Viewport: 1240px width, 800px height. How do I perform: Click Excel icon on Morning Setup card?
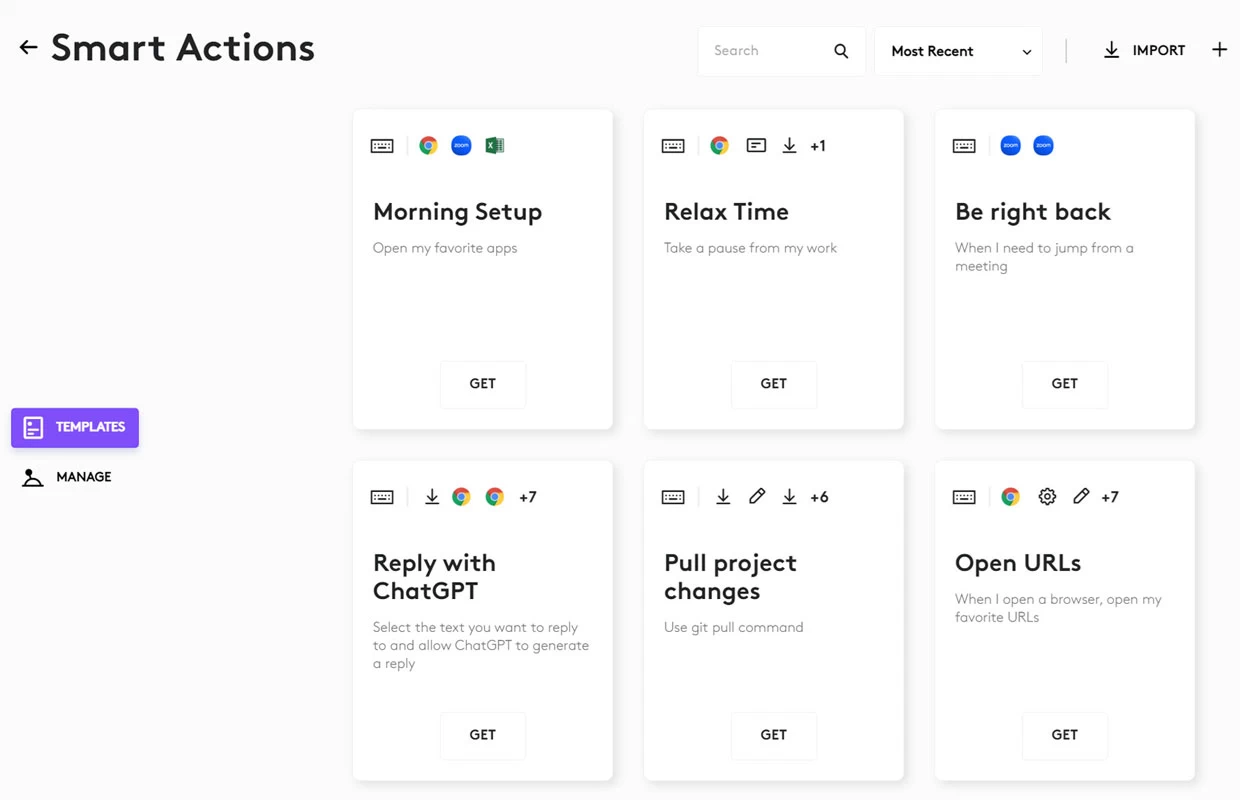494,146
